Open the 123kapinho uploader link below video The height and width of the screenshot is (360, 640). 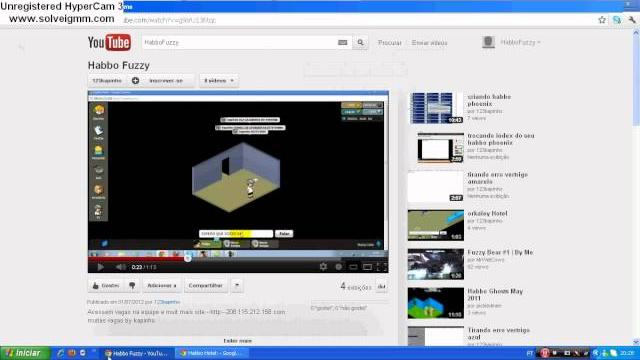tap(167, 302)
